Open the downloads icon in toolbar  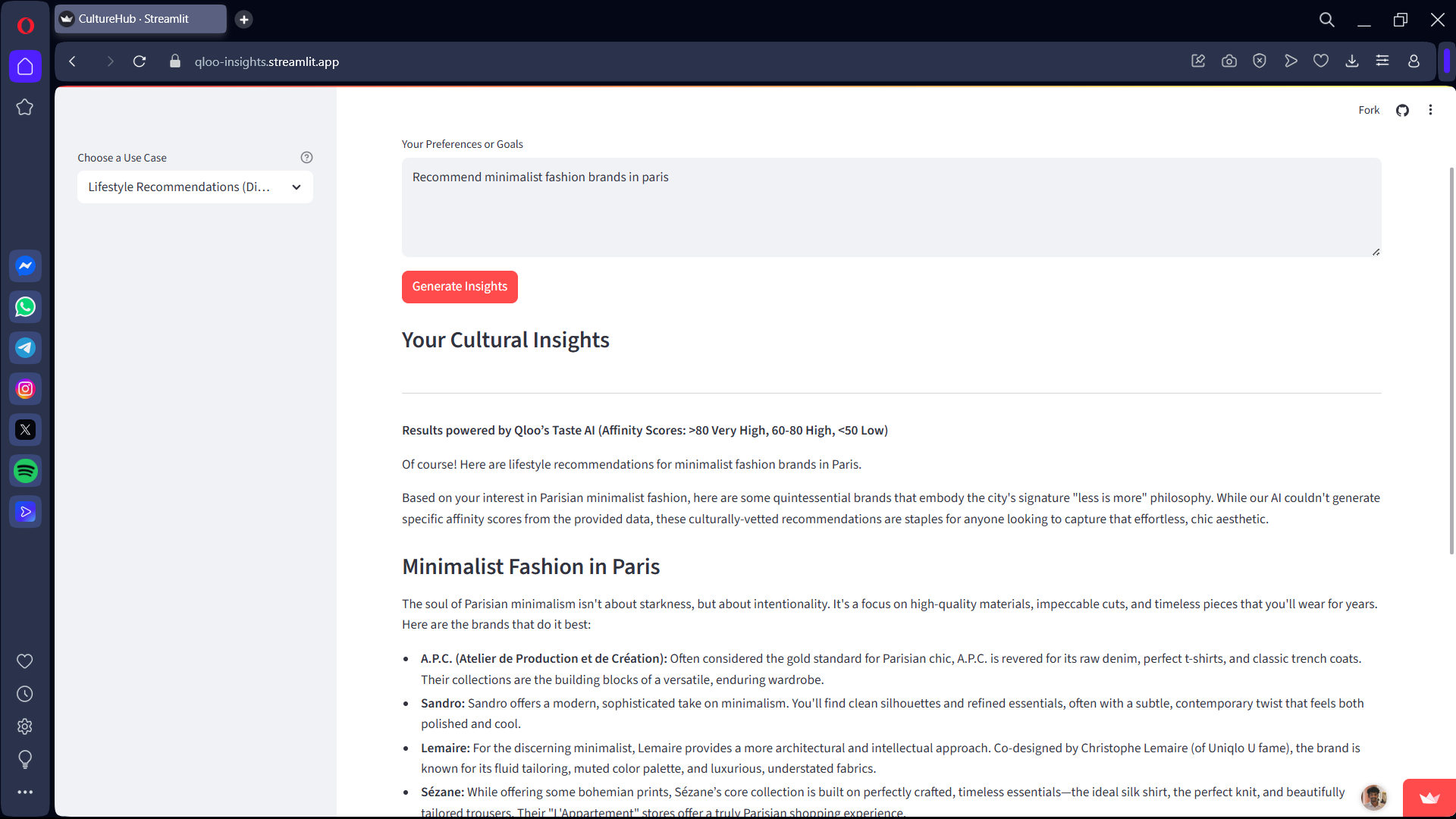point(1351,61)
